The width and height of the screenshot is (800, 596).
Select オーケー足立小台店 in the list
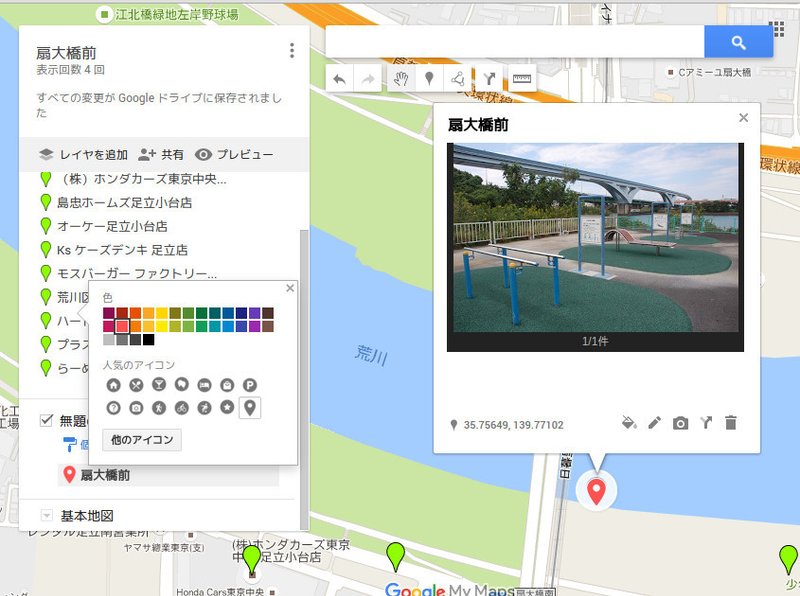112,226
